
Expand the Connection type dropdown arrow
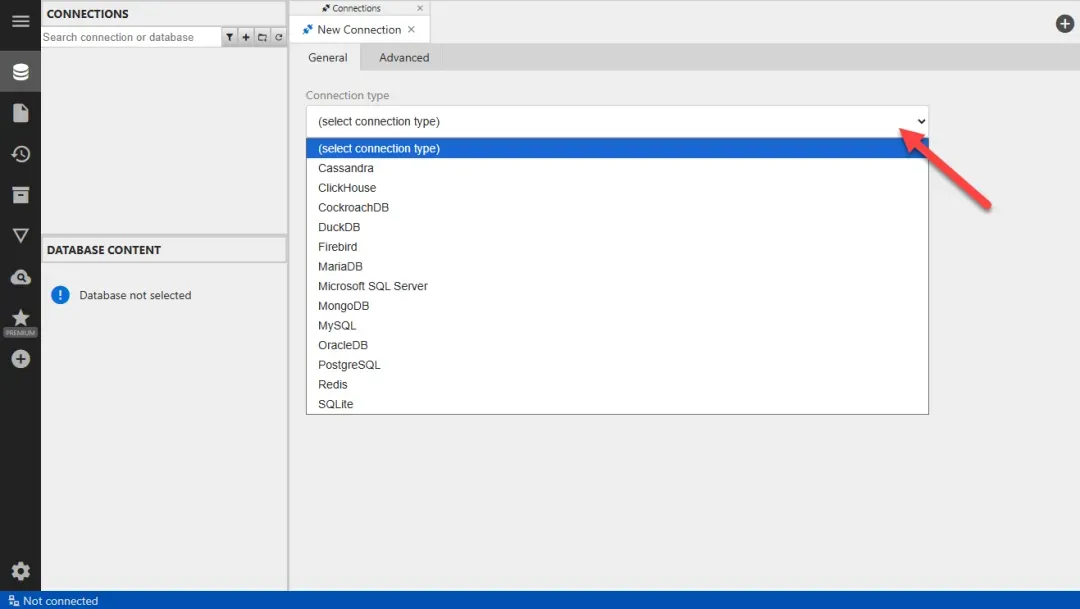(x=921, y=121)
